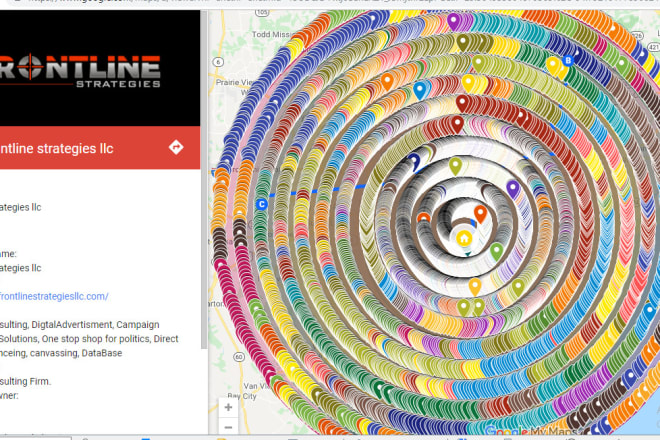The image size is (660, 440).
Task: Select the blue marker labeled C
Action: [261, 204]
